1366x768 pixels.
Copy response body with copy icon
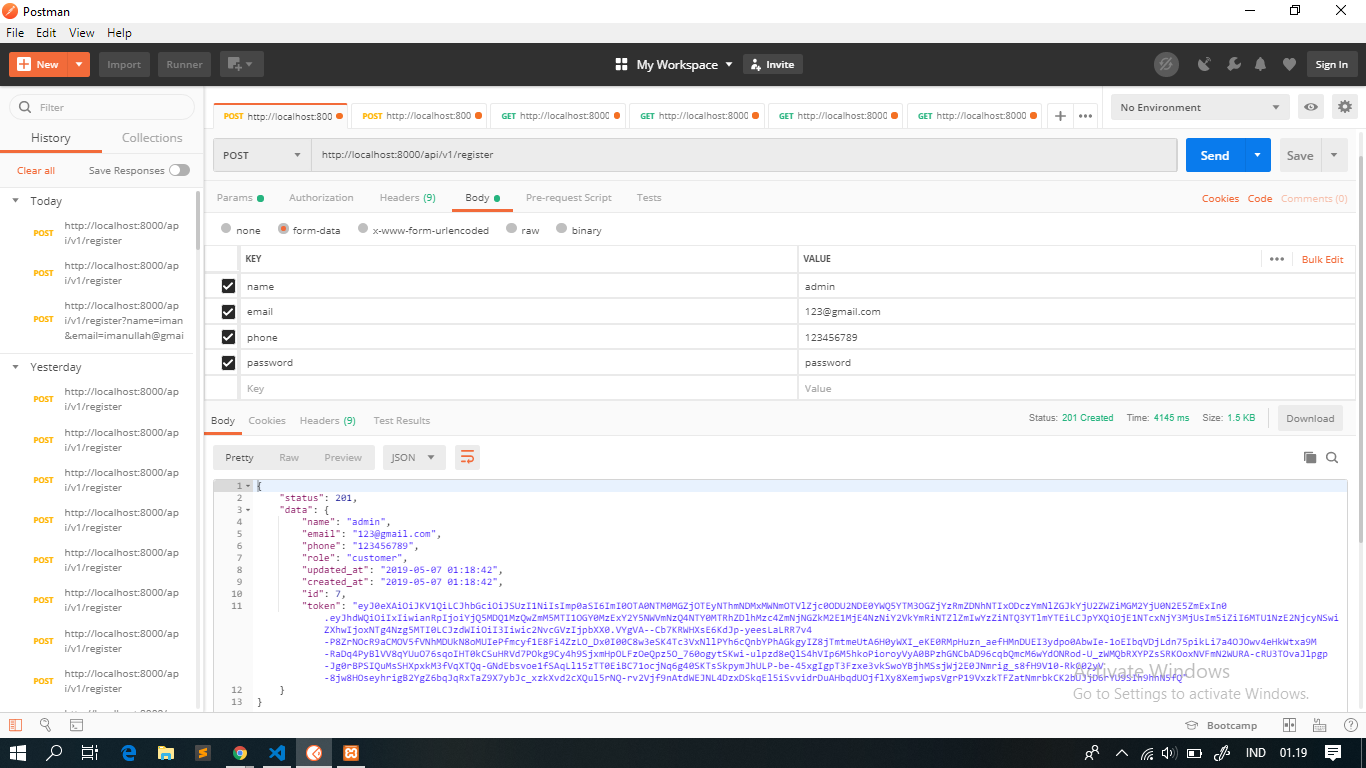tap(1310, 457)
